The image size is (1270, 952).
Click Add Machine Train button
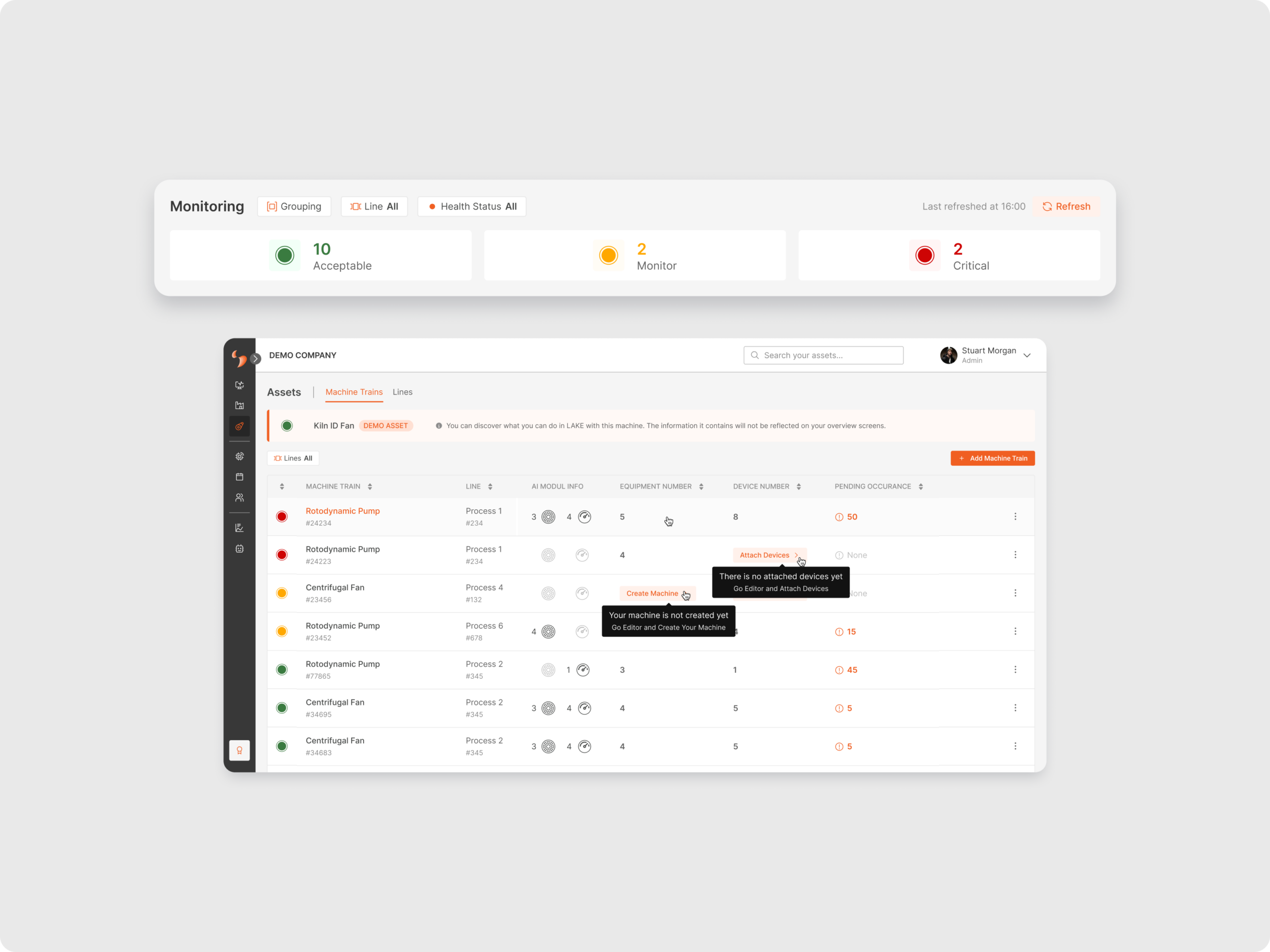tap(990, 459)
